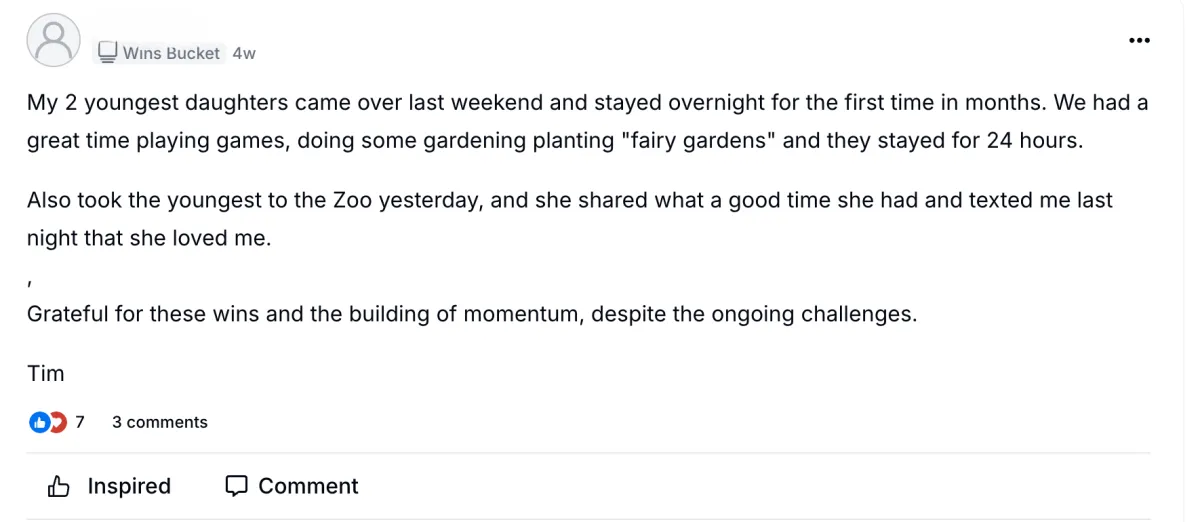Click the speech bubble icon beside Comment
1200x522 pixels.
tap(236, 486)
